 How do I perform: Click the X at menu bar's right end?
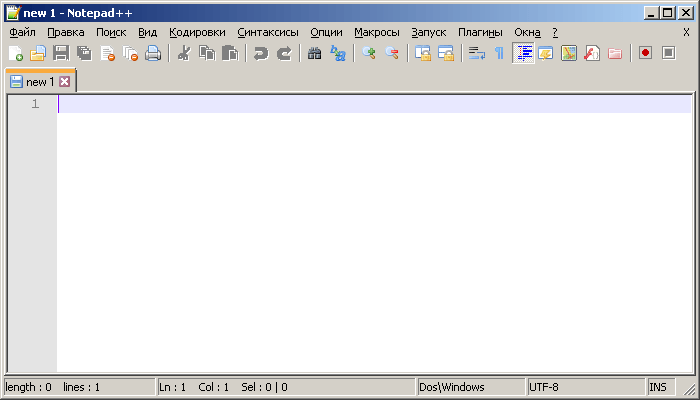click(x=686, y=32)
